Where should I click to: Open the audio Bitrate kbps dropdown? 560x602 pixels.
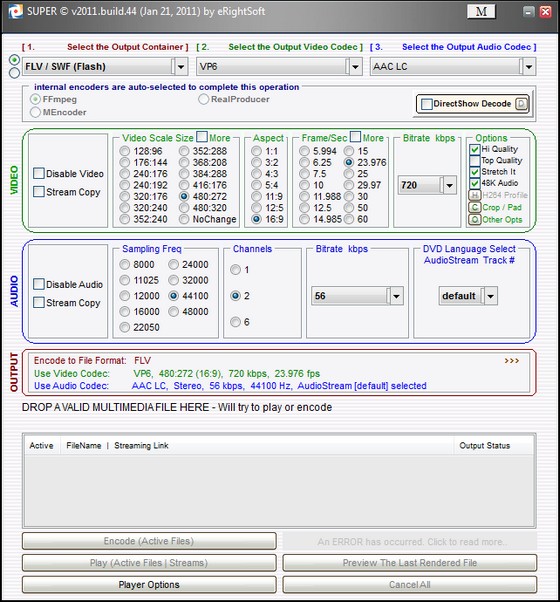tap(396, 296)
